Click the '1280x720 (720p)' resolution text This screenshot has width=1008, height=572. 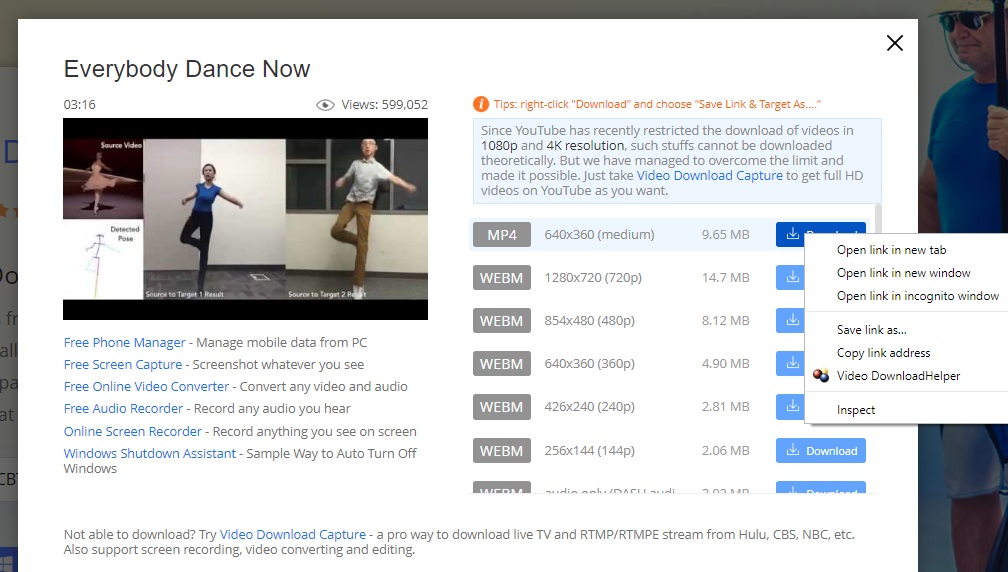click(593, 278)
